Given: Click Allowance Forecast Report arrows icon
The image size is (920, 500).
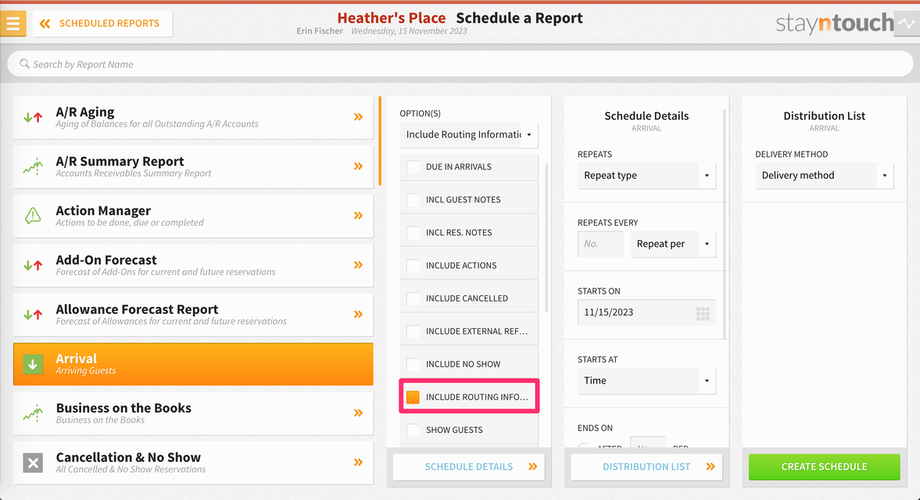Looking at the screenshot, I should pos(33,315).
